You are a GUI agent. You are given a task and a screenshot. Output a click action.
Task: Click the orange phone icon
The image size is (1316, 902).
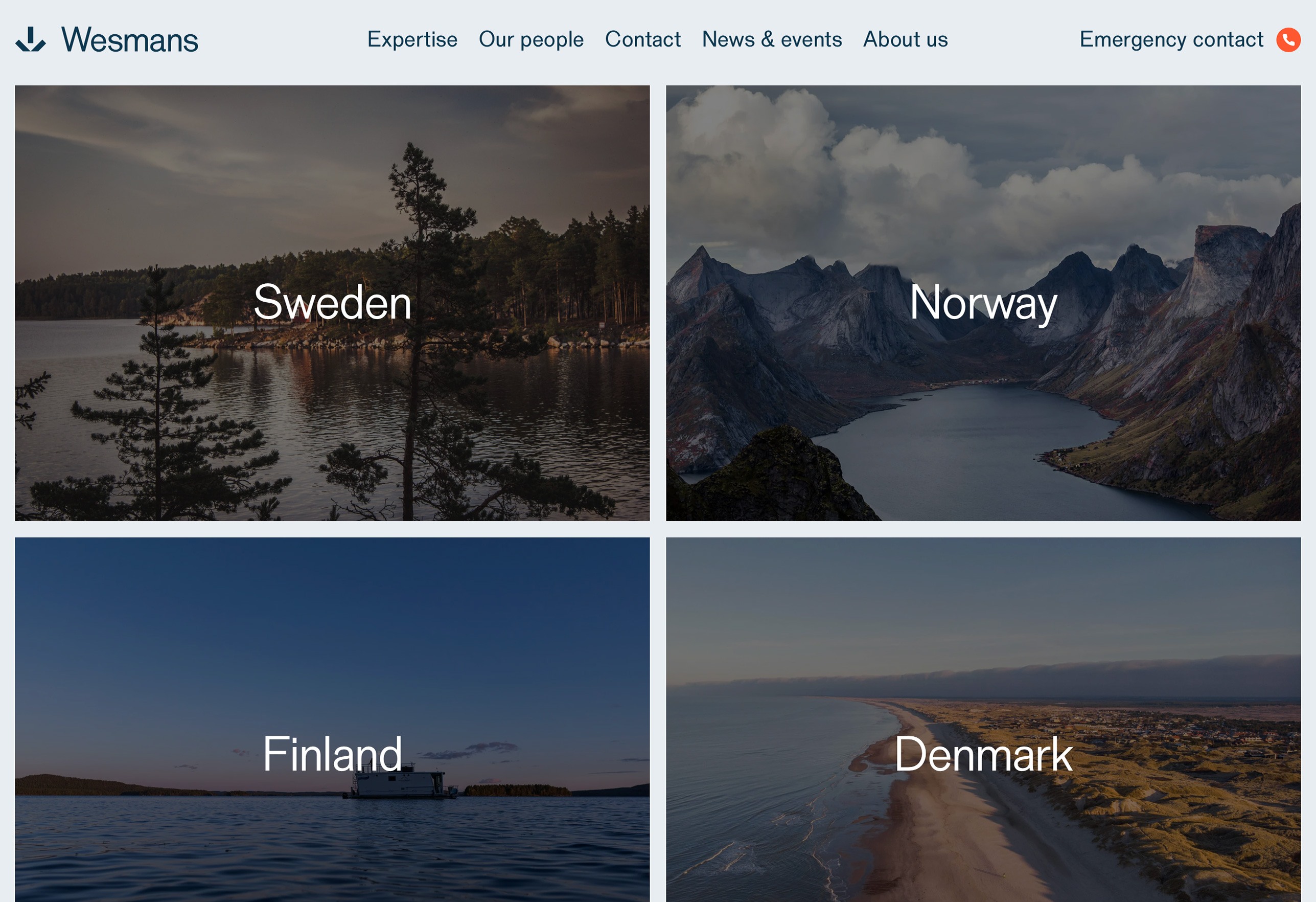click(x=1288, y=40)
